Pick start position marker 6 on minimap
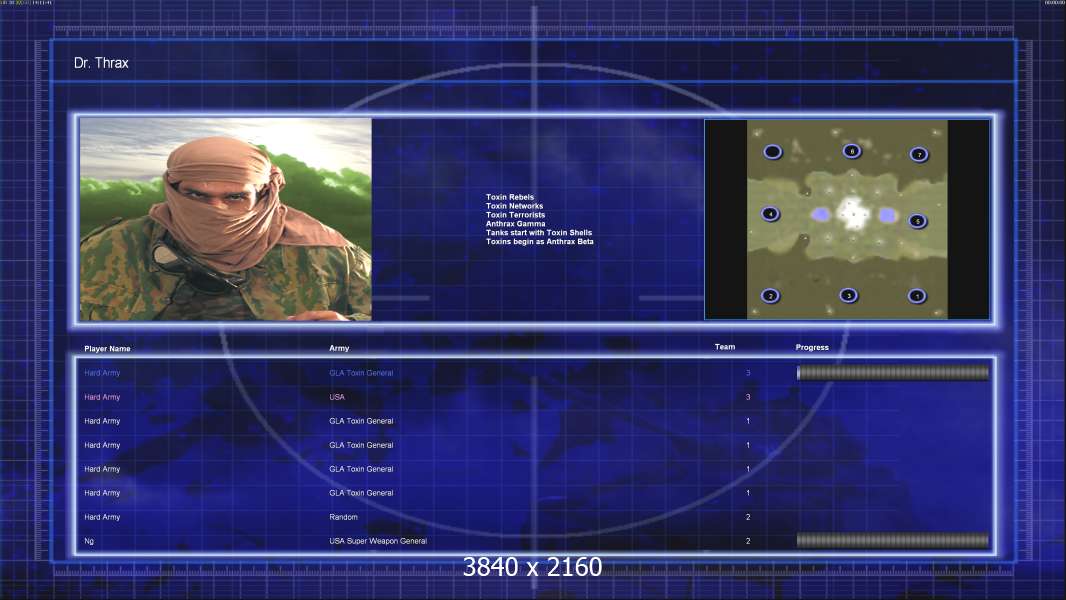 pyautogui.click(x=852, y=151)
